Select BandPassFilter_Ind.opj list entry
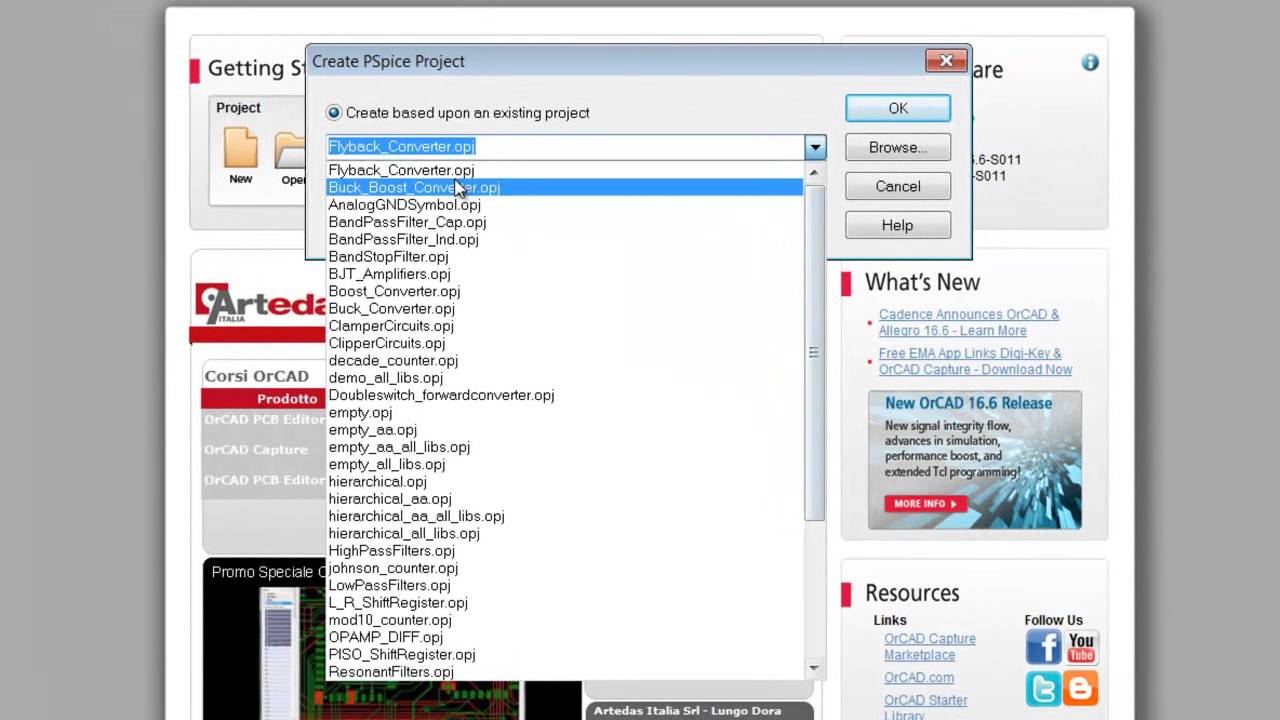 [565, 239]
